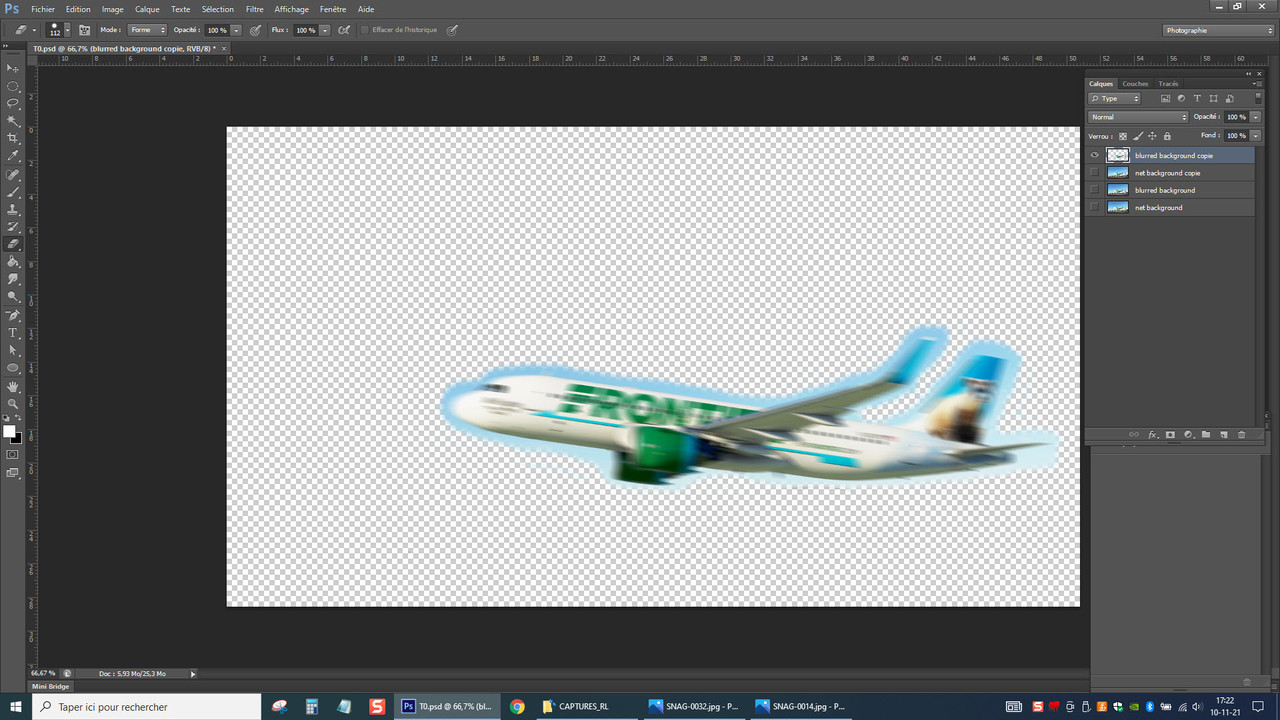Image resolution: width=1280 pixels, height=720 pixels.
Task: Filter layers by adjustment layers
Action: click(1181, 99)
